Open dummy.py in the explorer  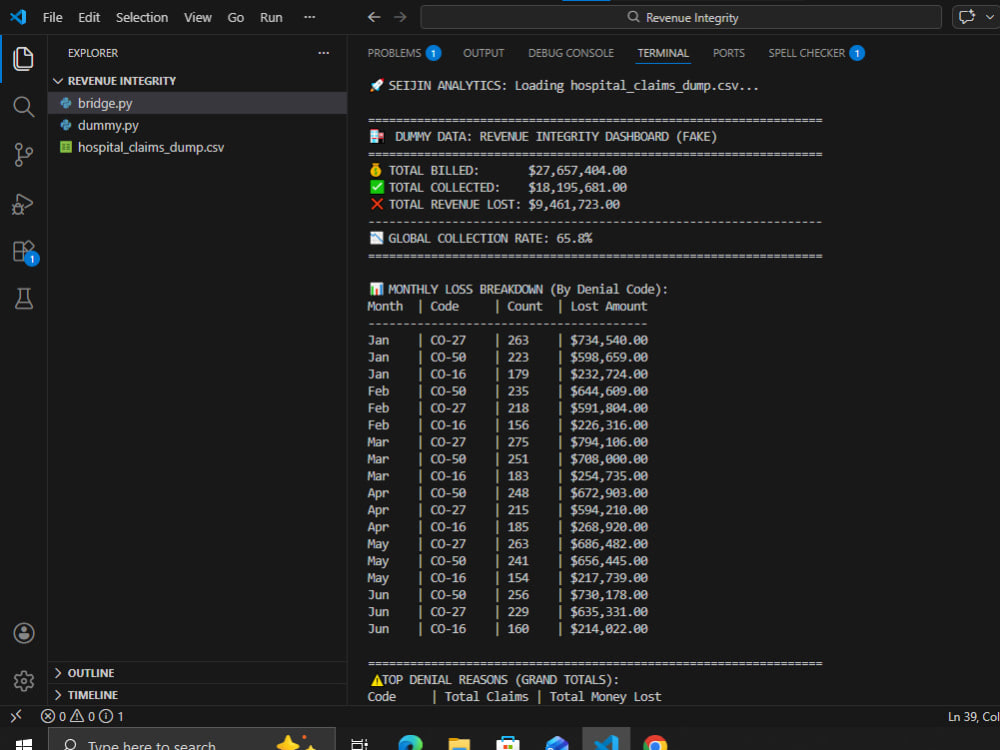(198, 125)
